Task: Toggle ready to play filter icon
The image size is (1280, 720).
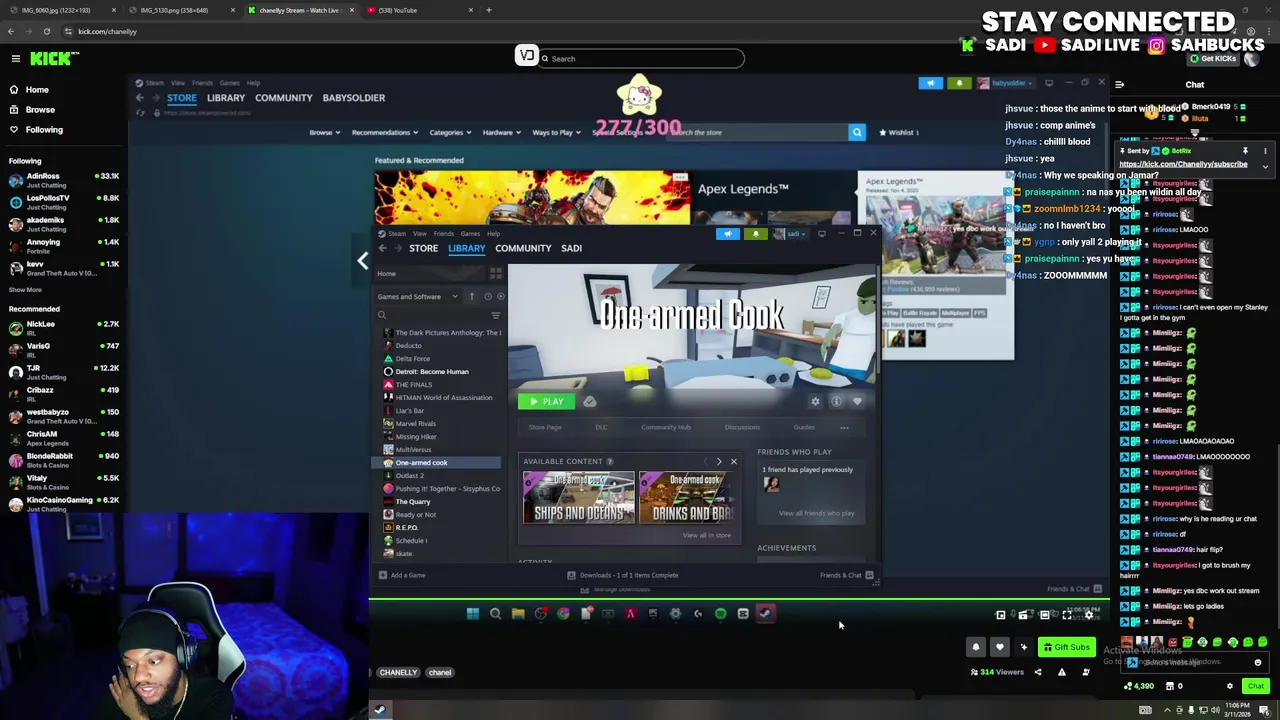Action: (501, 296)
